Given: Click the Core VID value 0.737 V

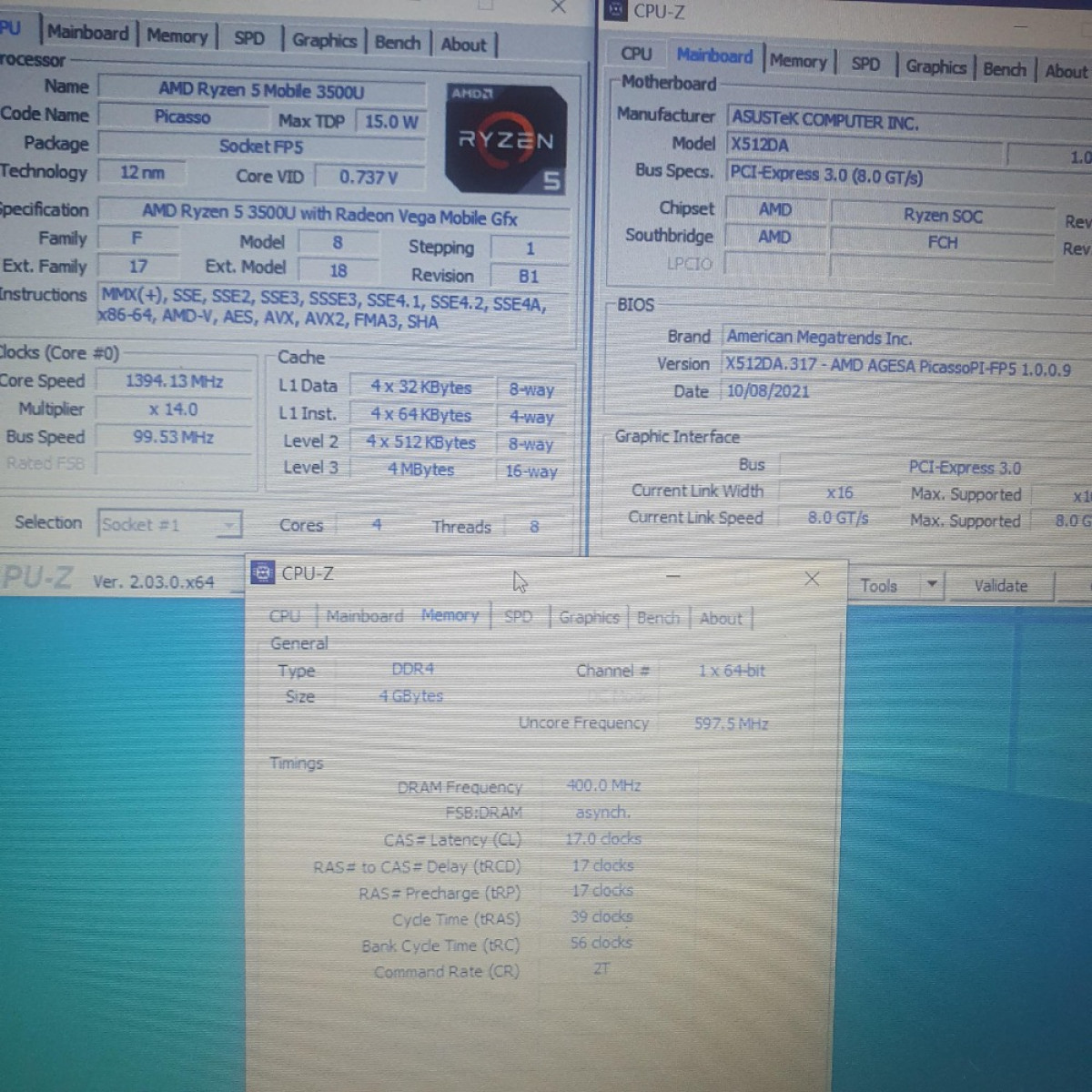Looking at the screenshot, I should [x=369, y=177].
